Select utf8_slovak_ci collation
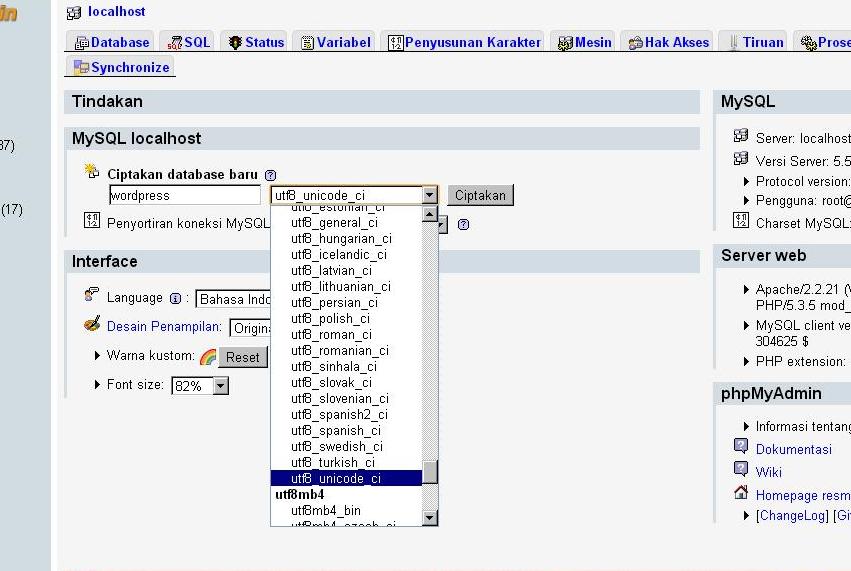The width and height of the screenshot is (851, 571). click(x=346, y=383)
